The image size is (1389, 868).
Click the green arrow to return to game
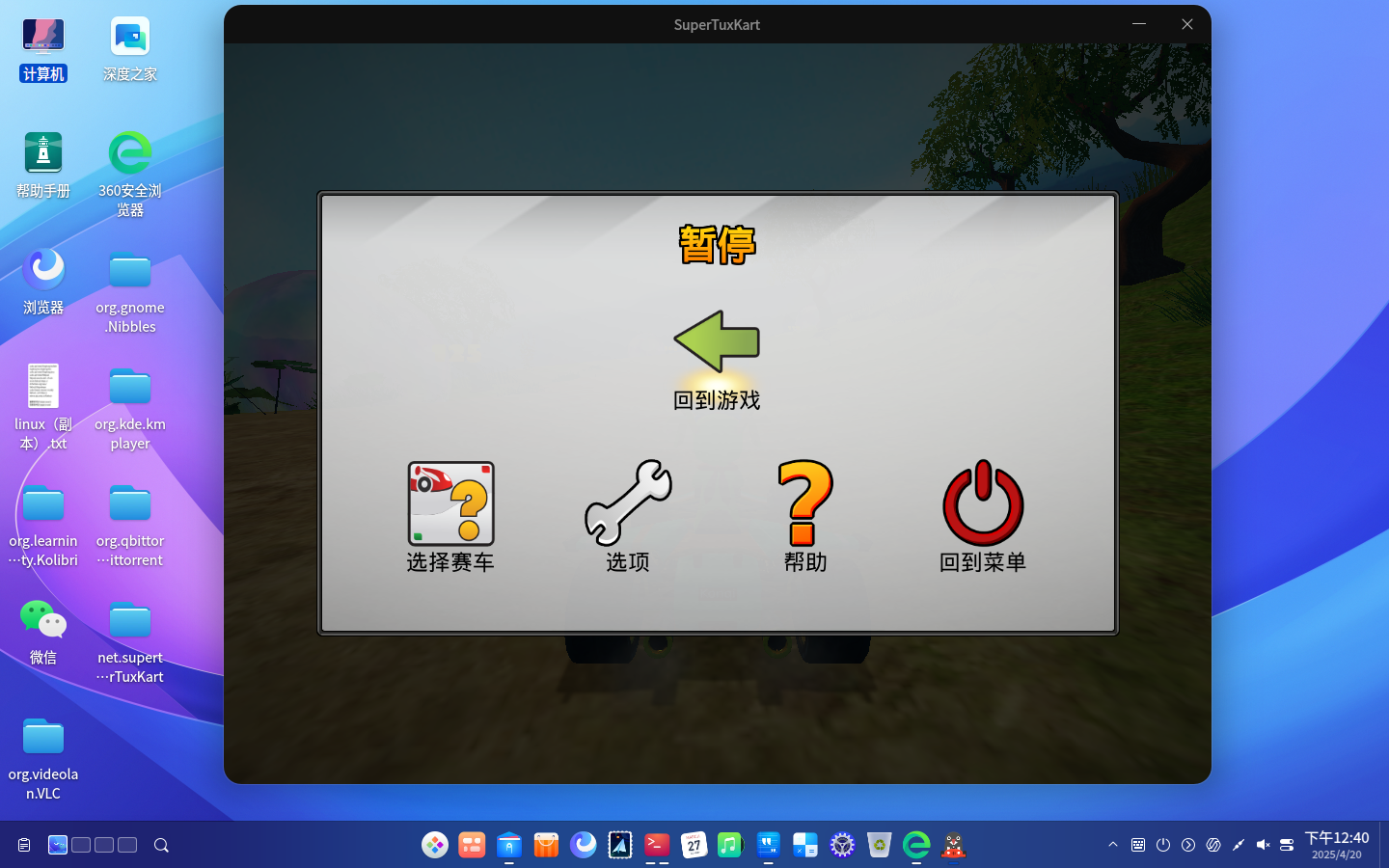click(x=717, y=341)
